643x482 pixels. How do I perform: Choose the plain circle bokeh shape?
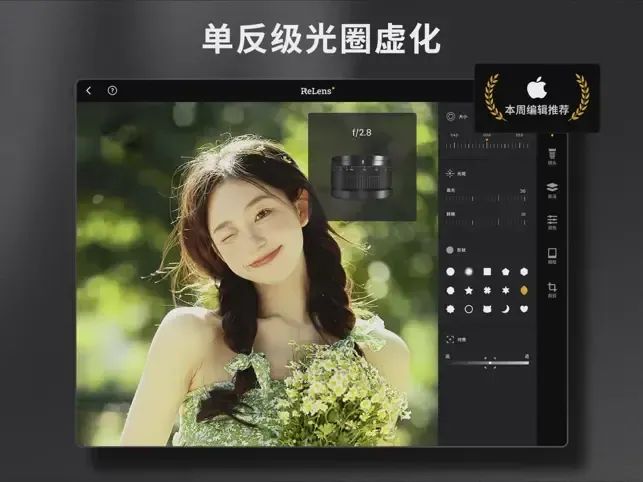(x=450, y=272)
